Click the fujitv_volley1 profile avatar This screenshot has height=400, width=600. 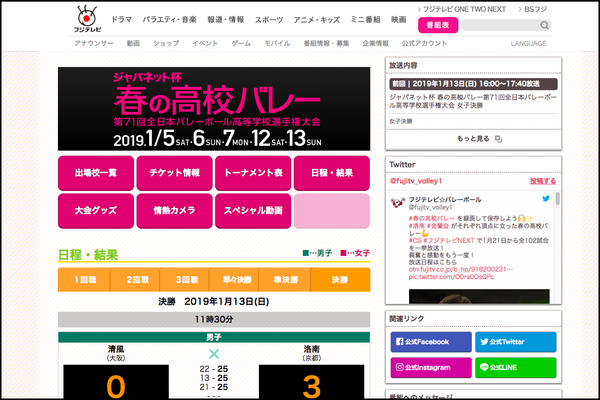(x=396, y=203)
